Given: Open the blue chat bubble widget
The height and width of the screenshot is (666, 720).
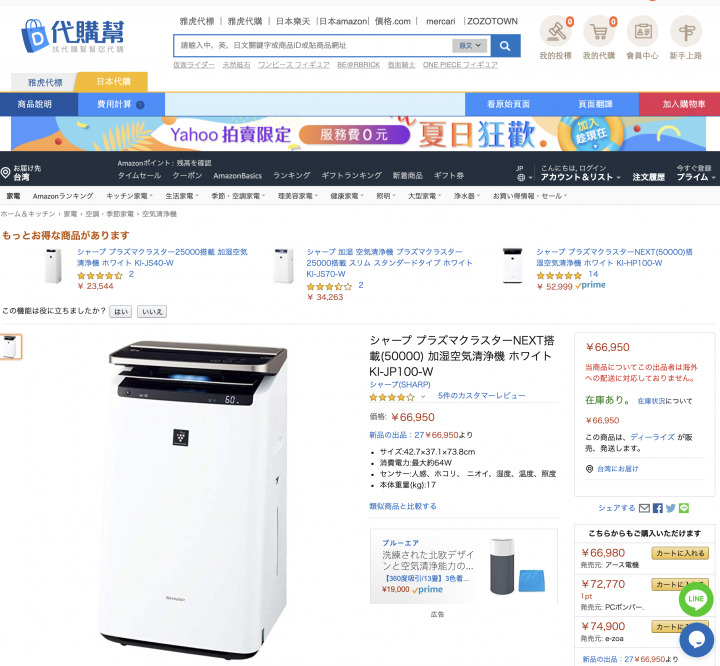Looking at the screenshot, I should tap(696, 639).
